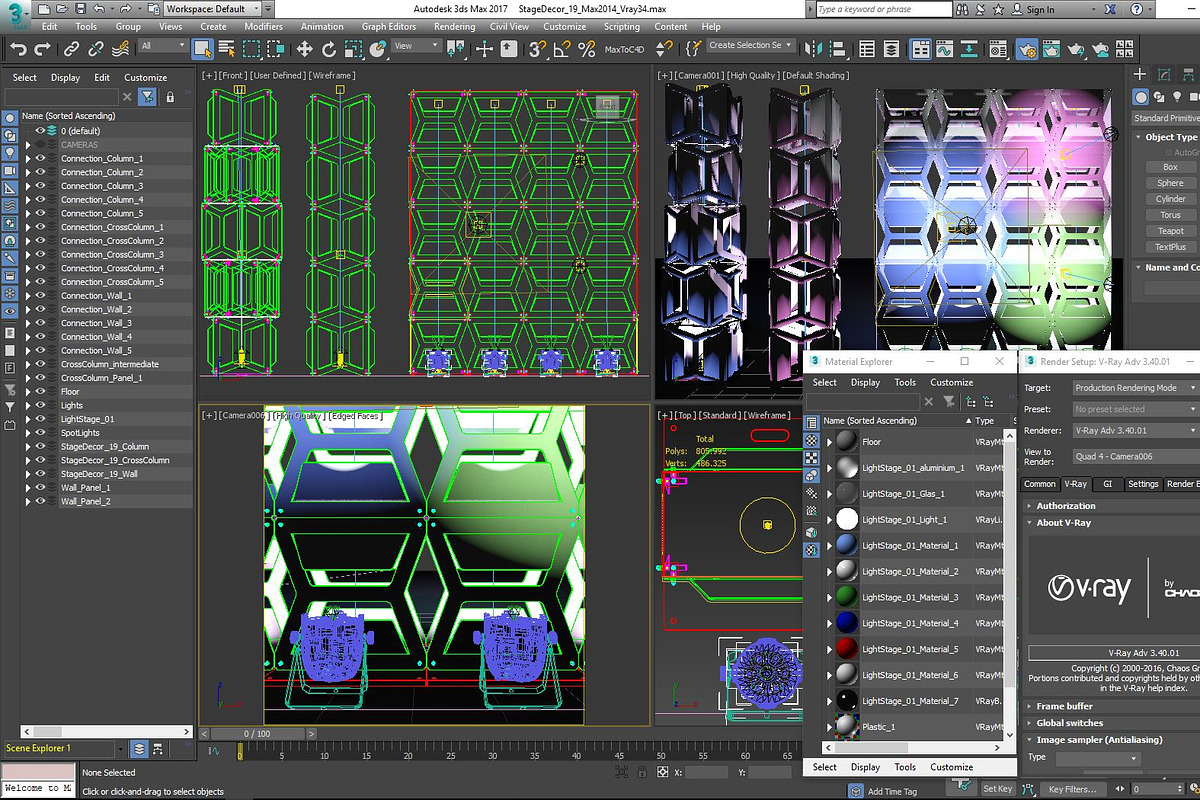Expand the Connection_Column_2 layer
Screen dimensions: 1200x800
28,172
